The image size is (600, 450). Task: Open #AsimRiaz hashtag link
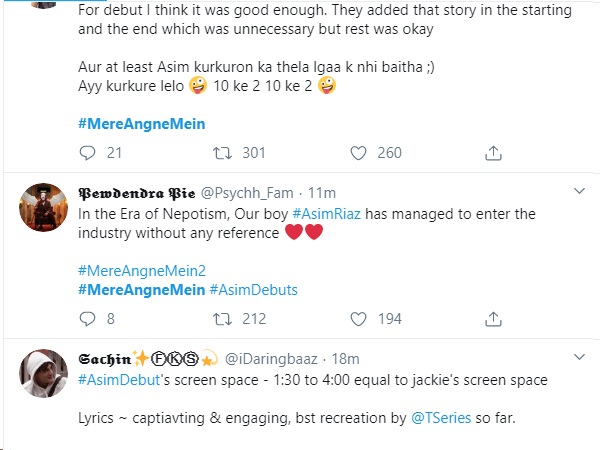coord(326,214)
